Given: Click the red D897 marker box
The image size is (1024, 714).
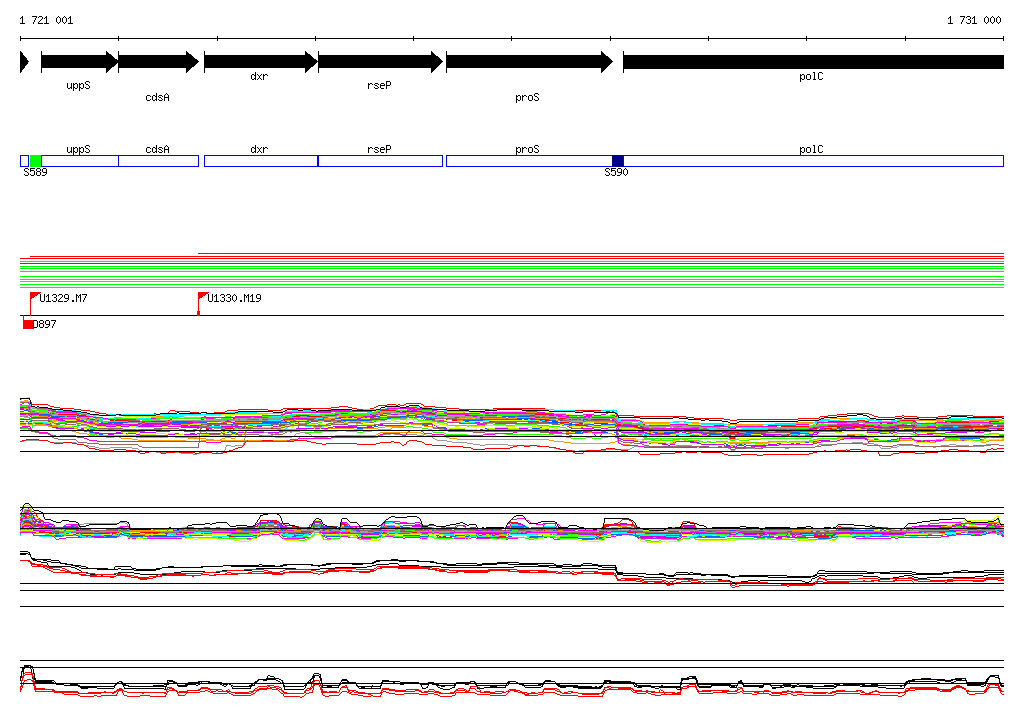Looking at the screenshot, I should (x=27, y=324).
